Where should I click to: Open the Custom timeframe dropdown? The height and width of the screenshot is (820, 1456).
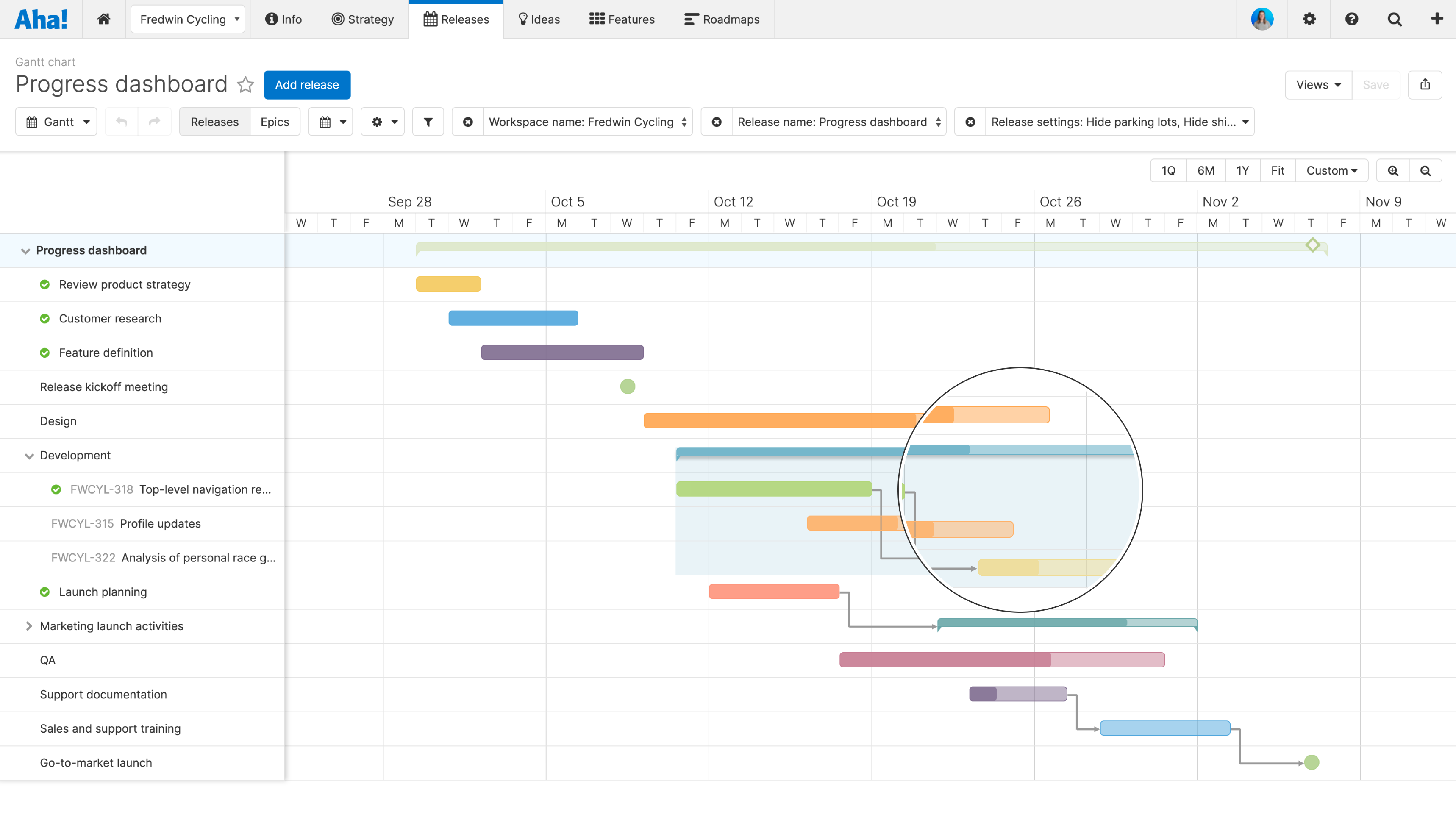click(1332, 170)
